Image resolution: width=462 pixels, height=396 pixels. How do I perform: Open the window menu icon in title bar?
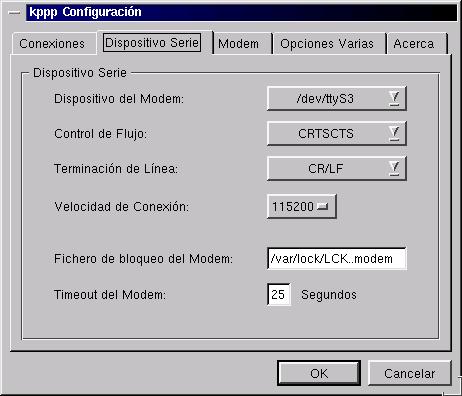pyautogui.click(x=14, y=12)
